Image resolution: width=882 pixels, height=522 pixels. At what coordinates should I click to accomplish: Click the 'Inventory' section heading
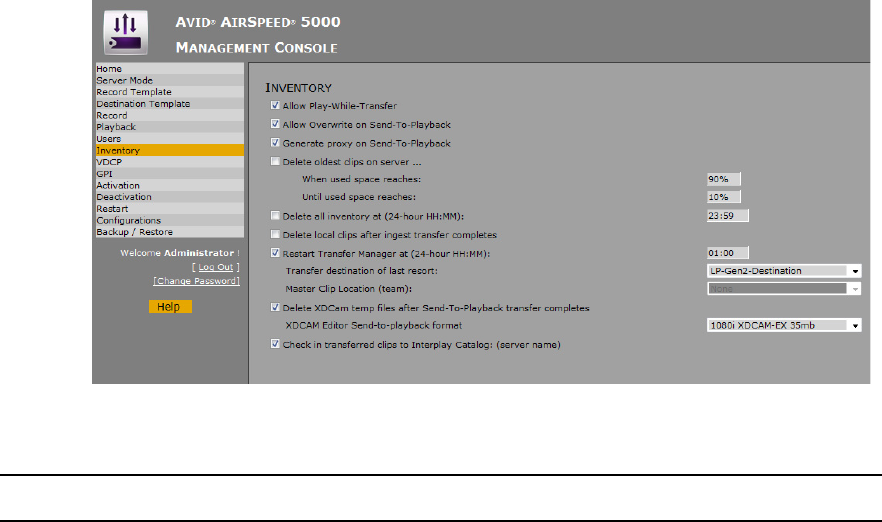coord(299,88)
